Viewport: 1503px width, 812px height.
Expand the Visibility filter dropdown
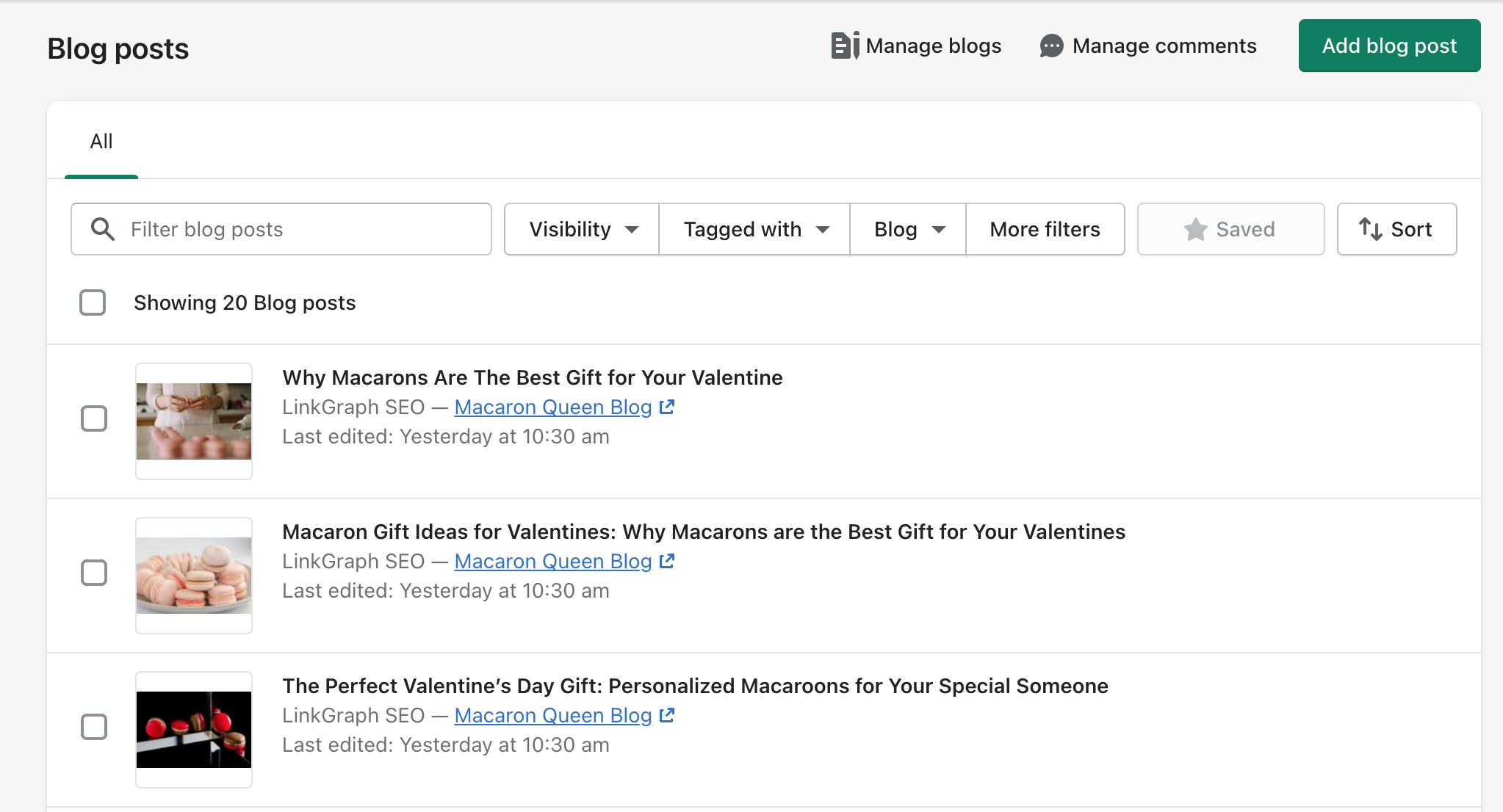tap(580, 228)
